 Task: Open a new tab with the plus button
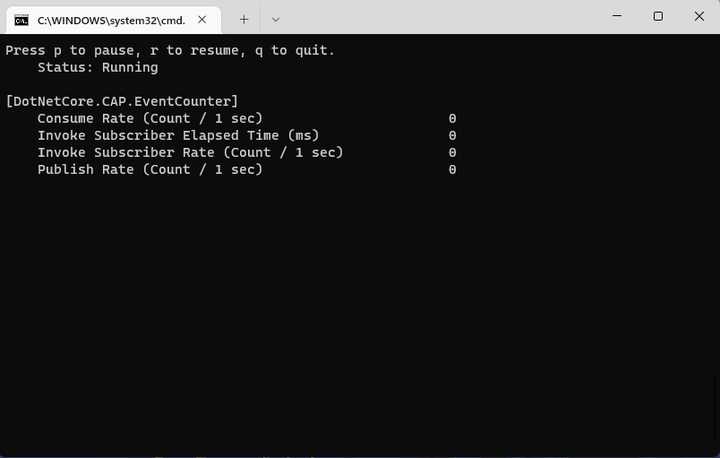(x=244, y=19)
